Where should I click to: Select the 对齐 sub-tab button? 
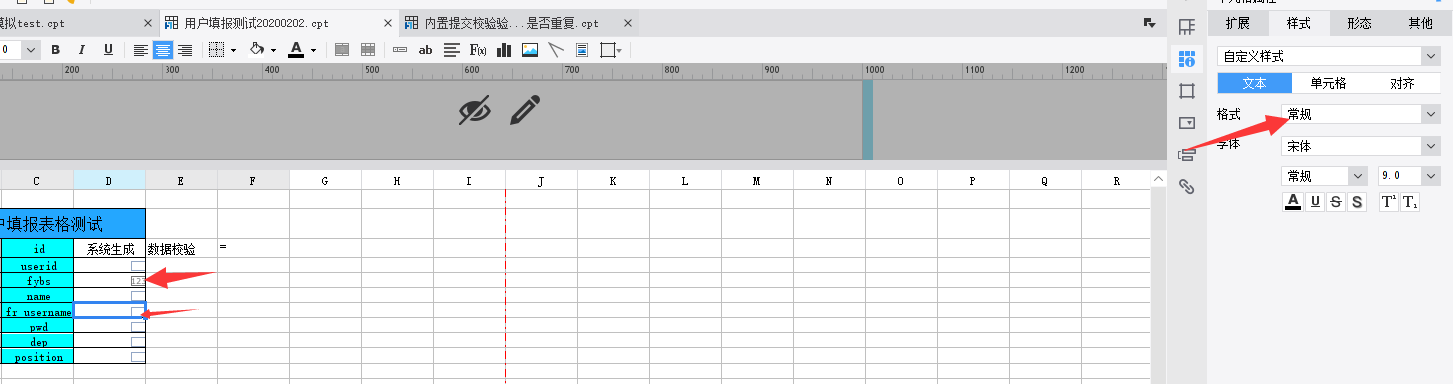pos(1403,84)
